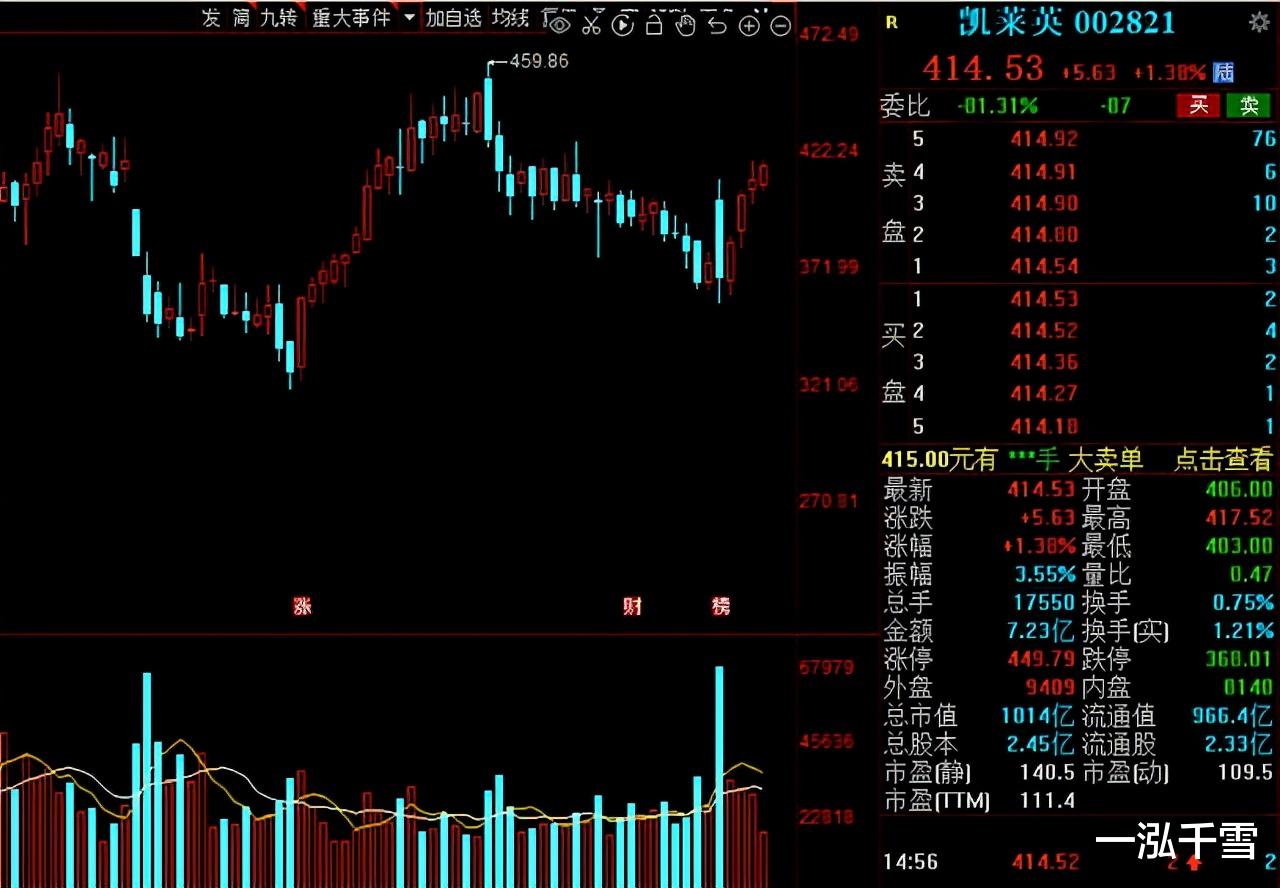Screen dimensions: 1280x888
Task: Select sell level 1 price 414.54
Action: coord(1044,266)
